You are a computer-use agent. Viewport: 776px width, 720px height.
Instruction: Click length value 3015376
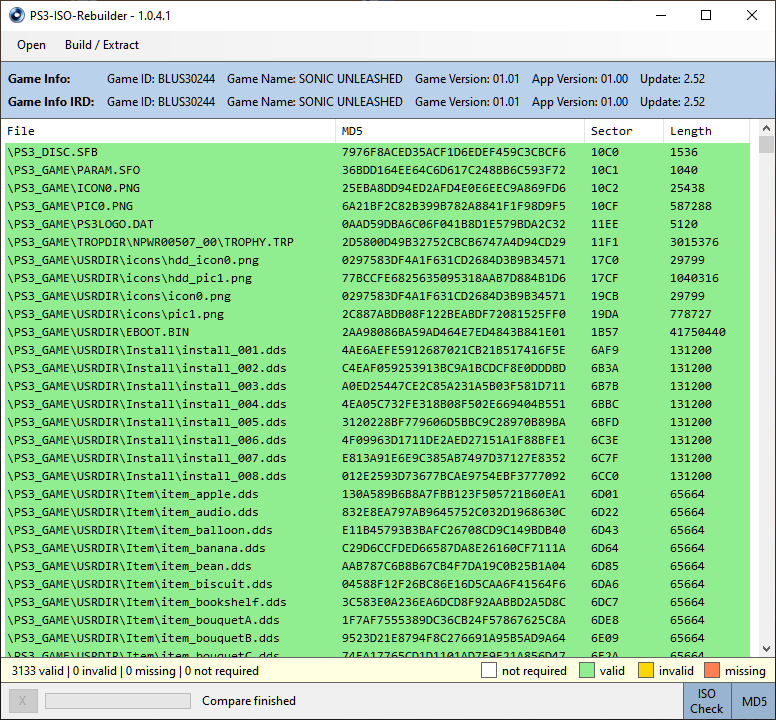click(x=694, y=242)
